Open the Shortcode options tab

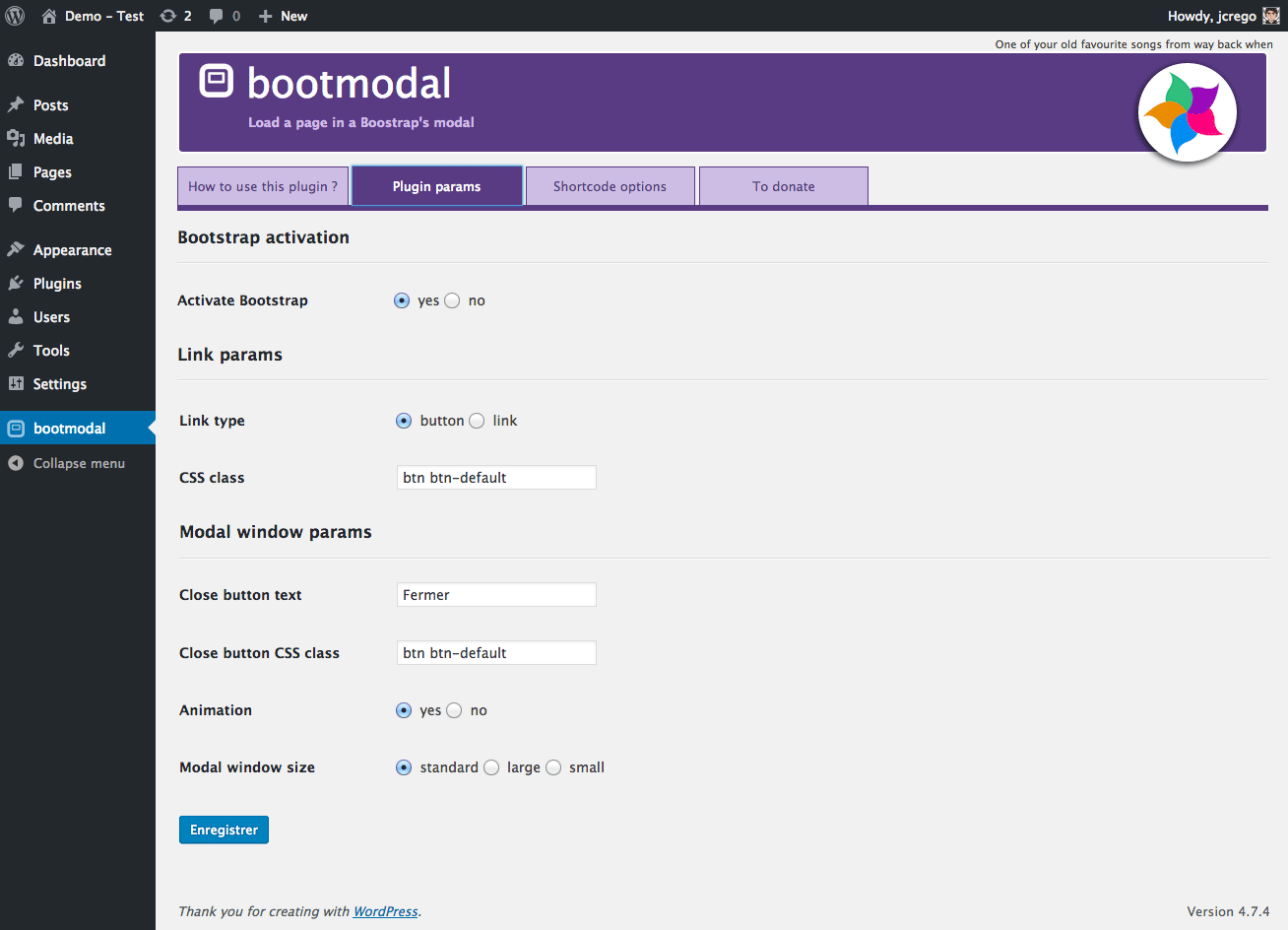611,186
